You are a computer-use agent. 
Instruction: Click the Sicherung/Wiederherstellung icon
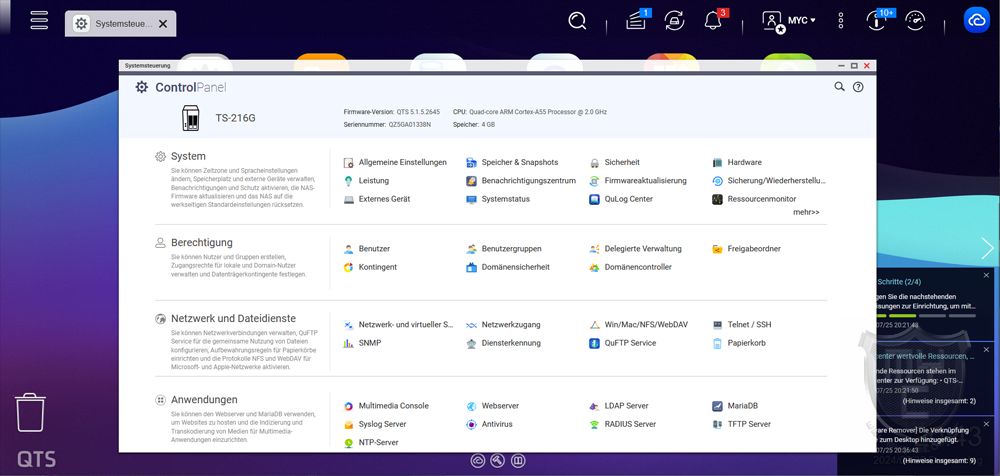[717, 181]
